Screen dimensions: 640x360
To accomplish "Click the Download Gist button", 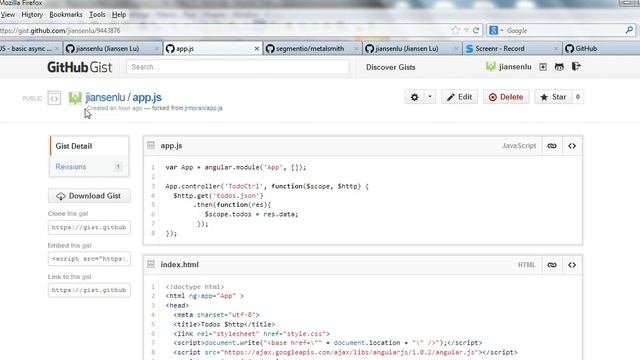I will (89, 196).
